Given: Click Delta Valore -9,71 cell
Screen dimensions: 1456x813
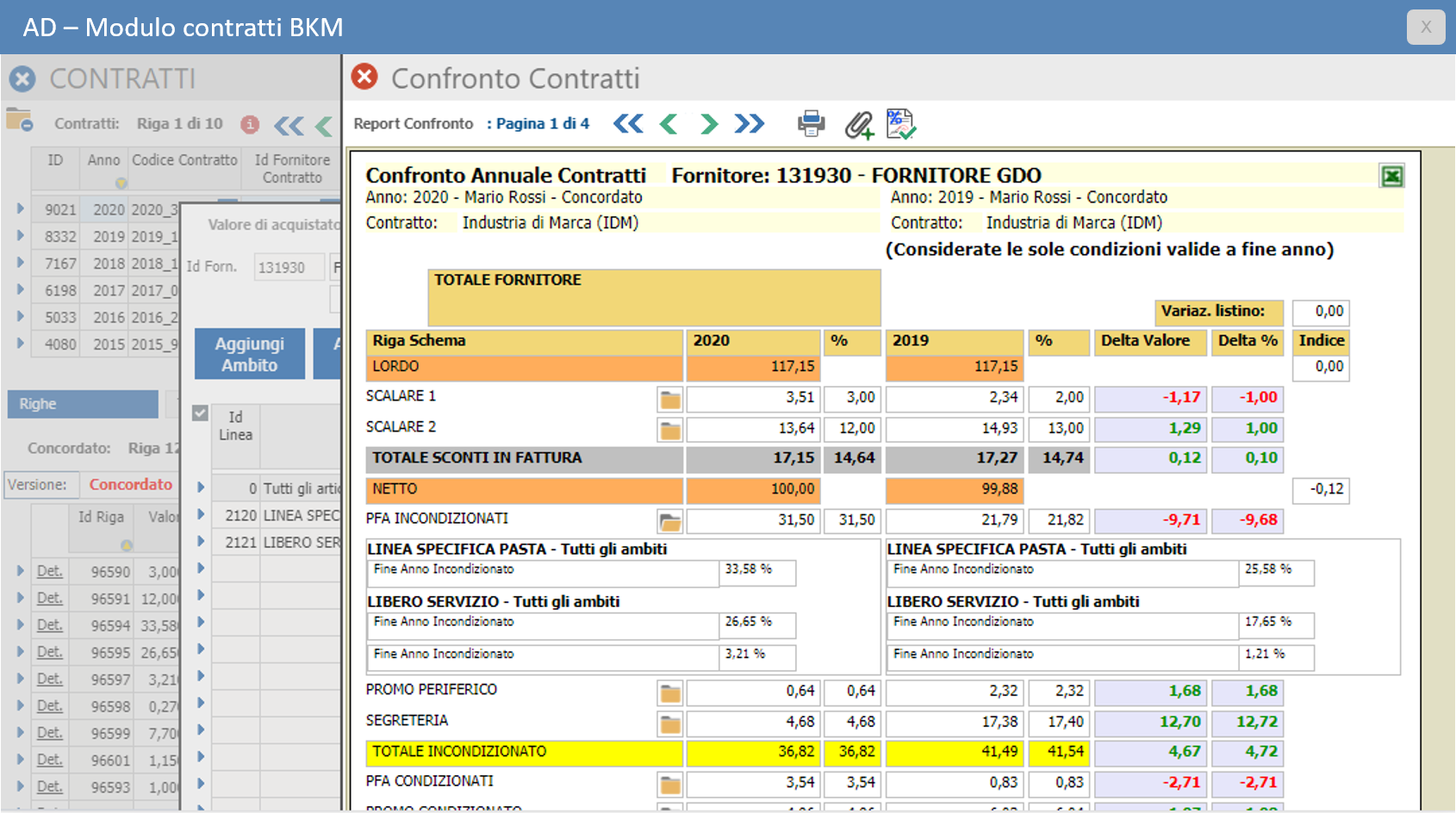Looking at the screenshot, I should click(x=1150, y=520).
